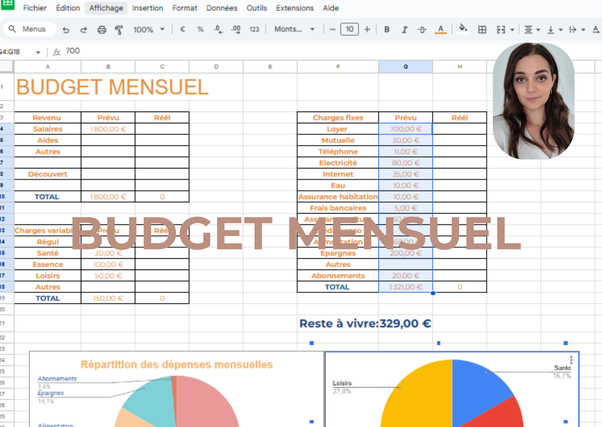The image size is (602, 427).
Task: Select the Loyer 700,00 € cell
Action: coord(405,129)
